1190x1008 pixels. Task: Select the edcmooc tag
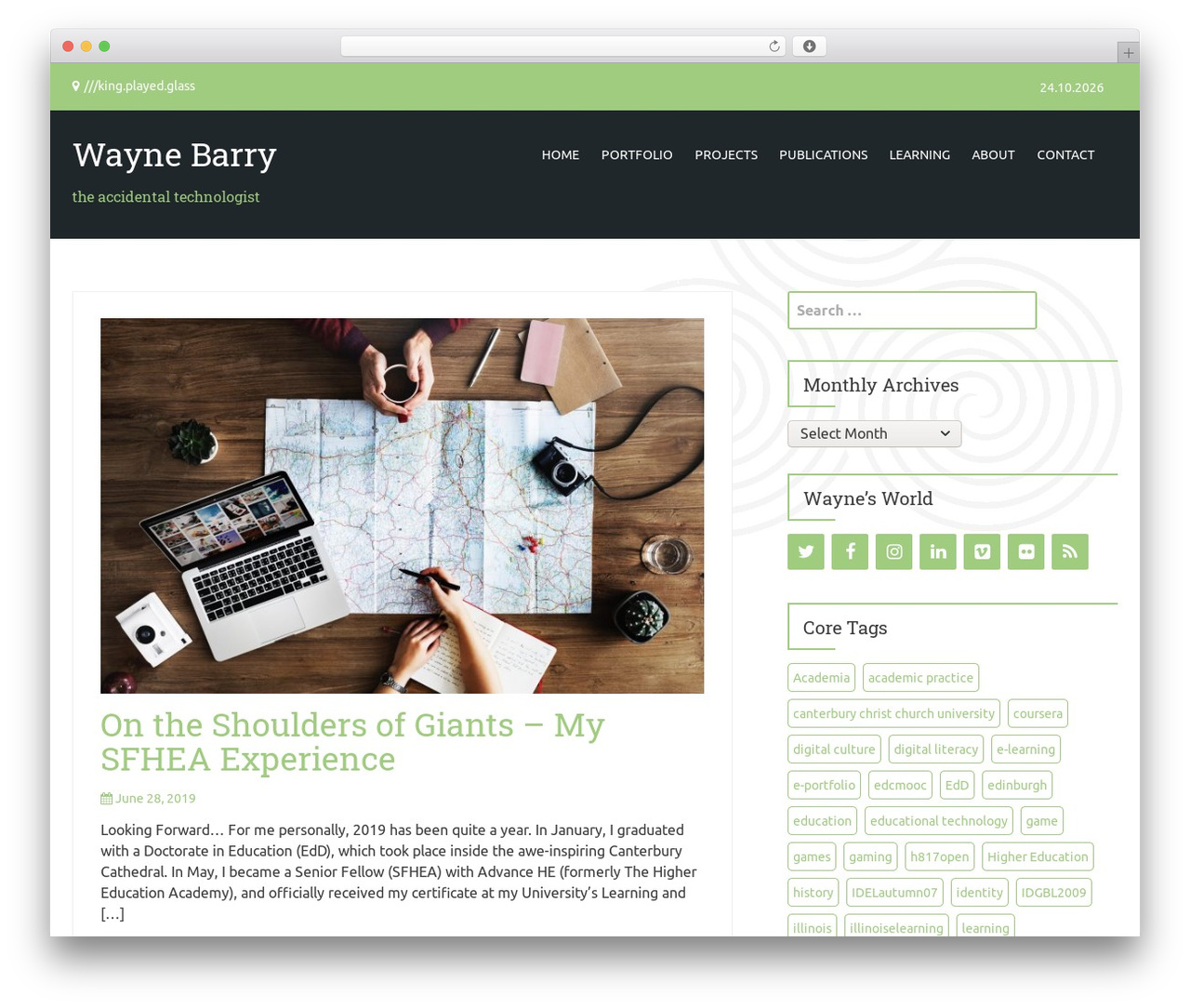tap(900, 785)
